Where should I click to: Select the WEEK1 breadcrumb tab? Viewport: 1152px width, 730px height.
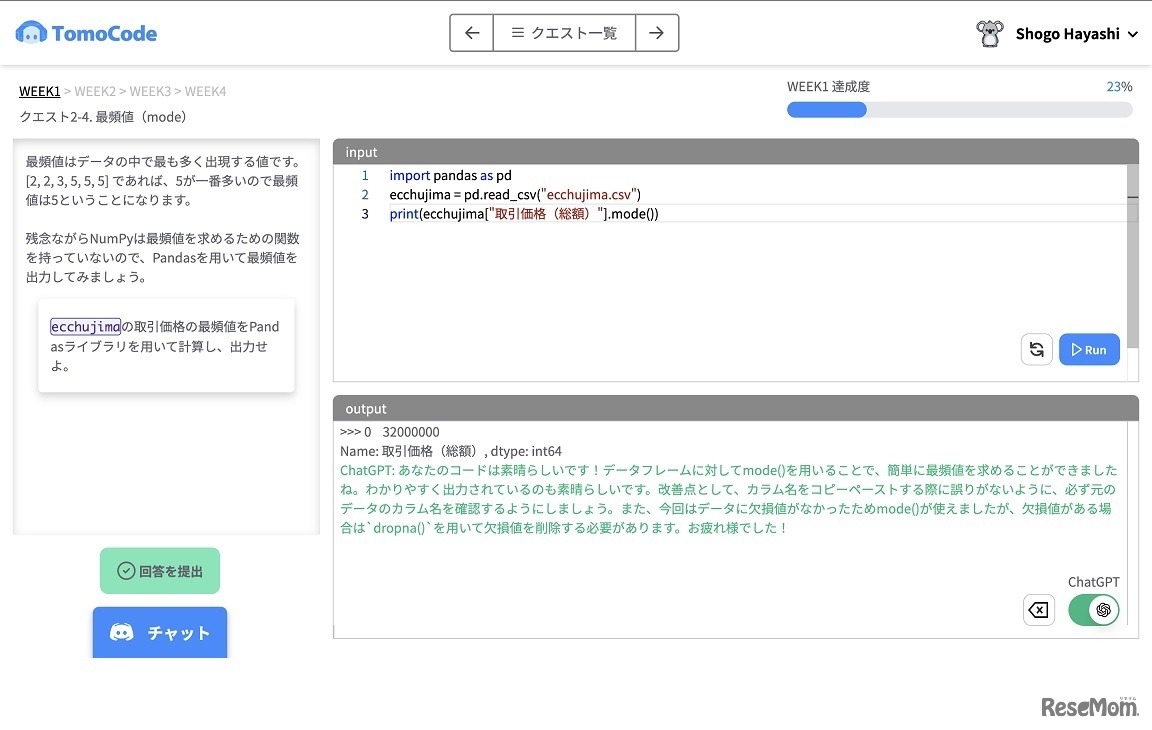[x=39, y=91]
